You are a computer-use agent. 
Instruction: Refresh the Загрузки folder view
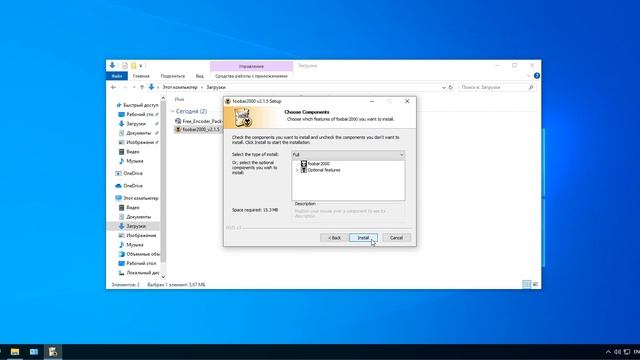coord(451,87)
